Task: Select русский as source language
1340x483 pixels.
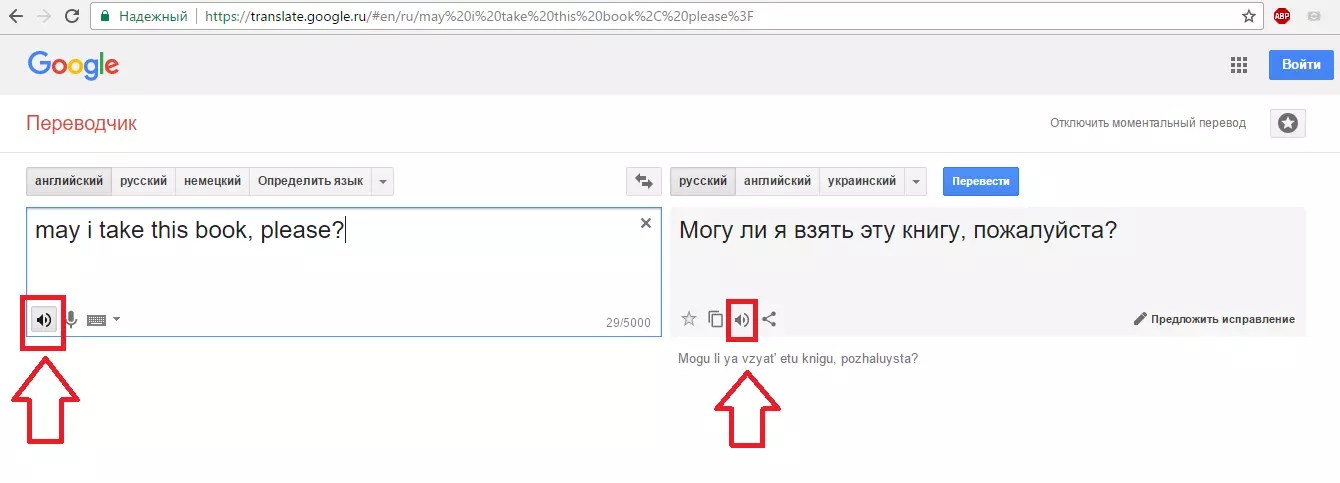Action: (x=143, y=181)
